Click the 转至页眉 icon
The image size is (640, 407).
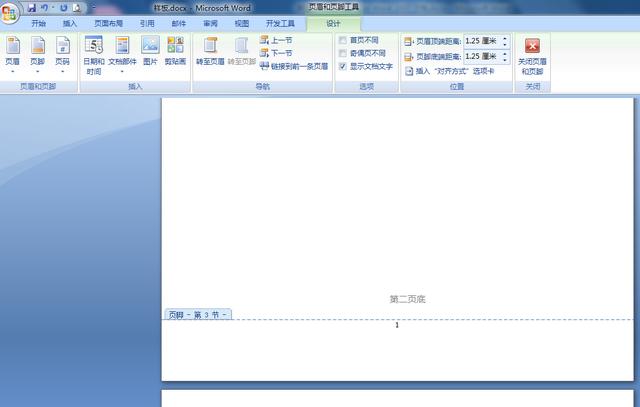coord(210,45)
